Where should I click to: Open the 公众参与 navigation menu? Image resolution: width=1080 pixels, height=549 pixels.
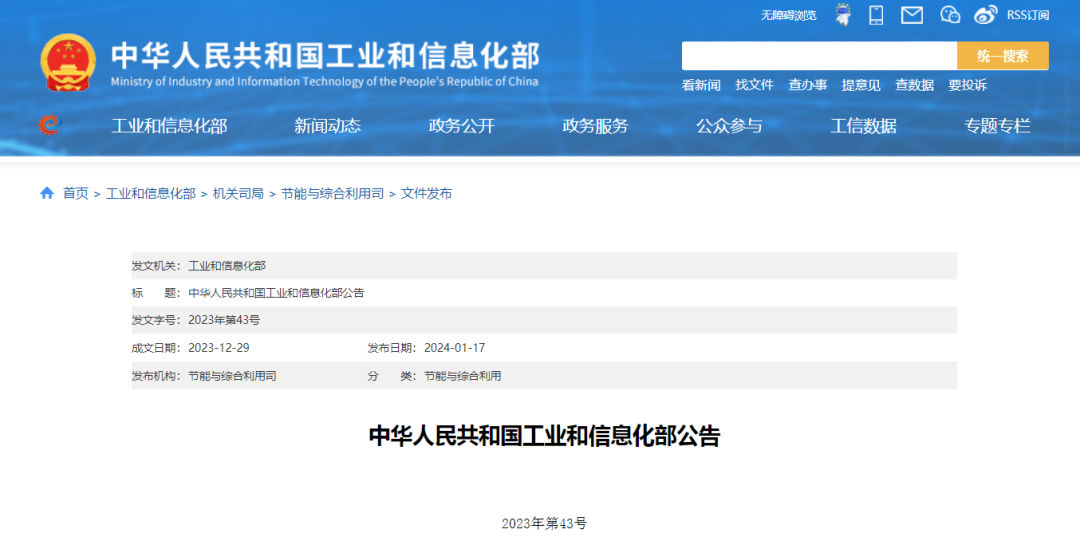coord(729,125)
